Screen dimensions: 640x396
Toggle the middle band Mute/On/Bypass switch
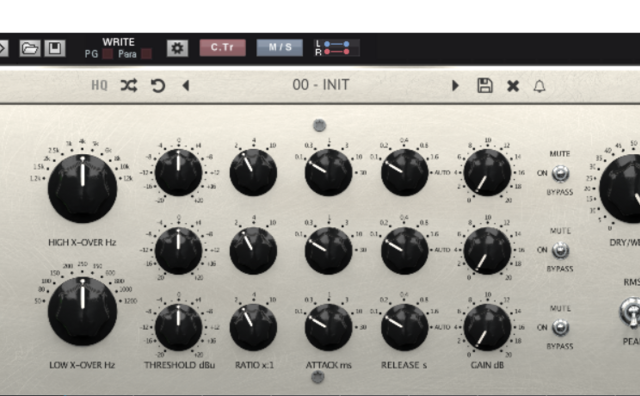point(560,250)
